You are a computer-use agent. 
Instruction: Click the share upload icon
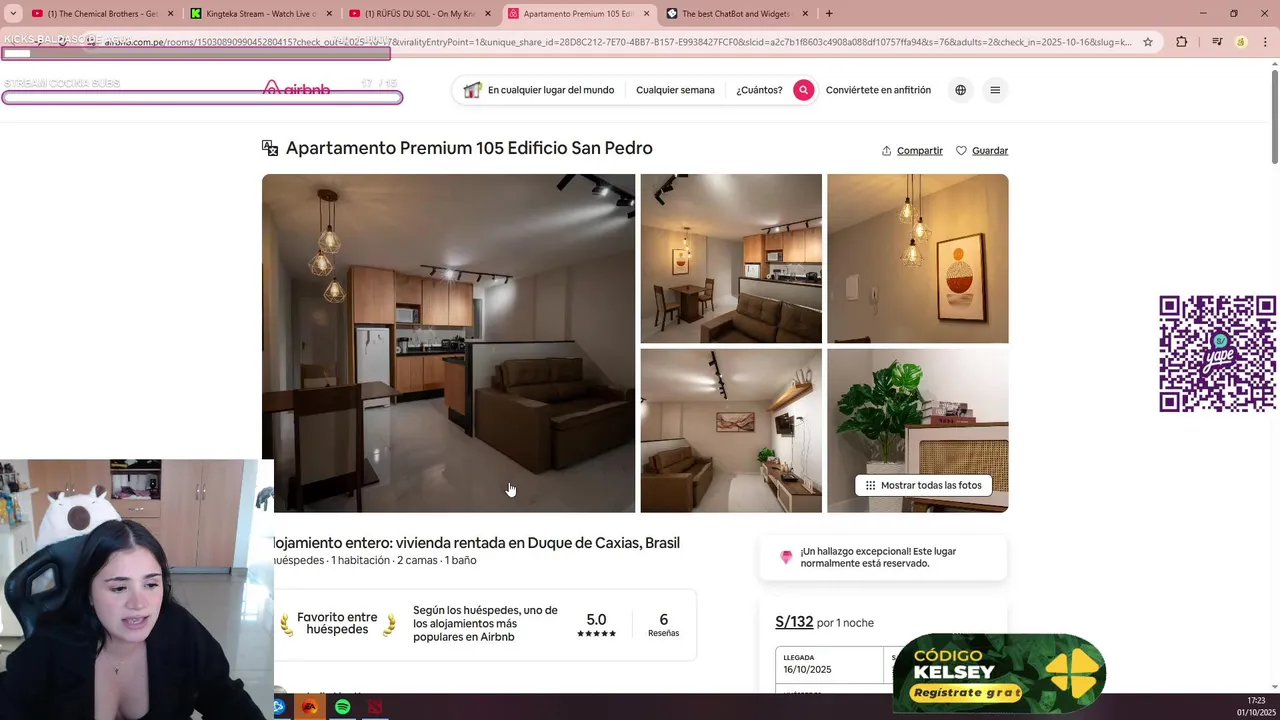point(886,151)
